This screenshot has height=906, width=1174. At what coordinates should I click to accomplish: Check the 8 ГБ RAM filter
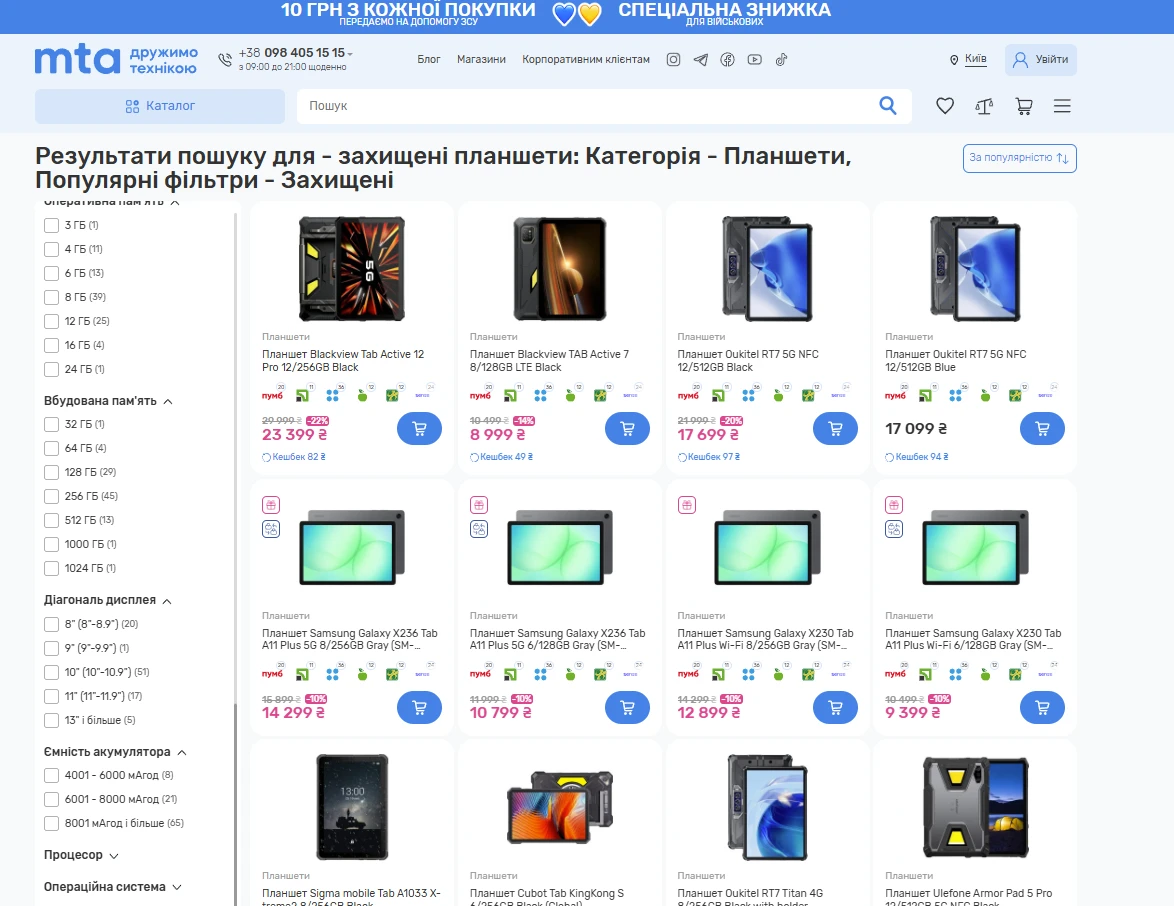52,297
